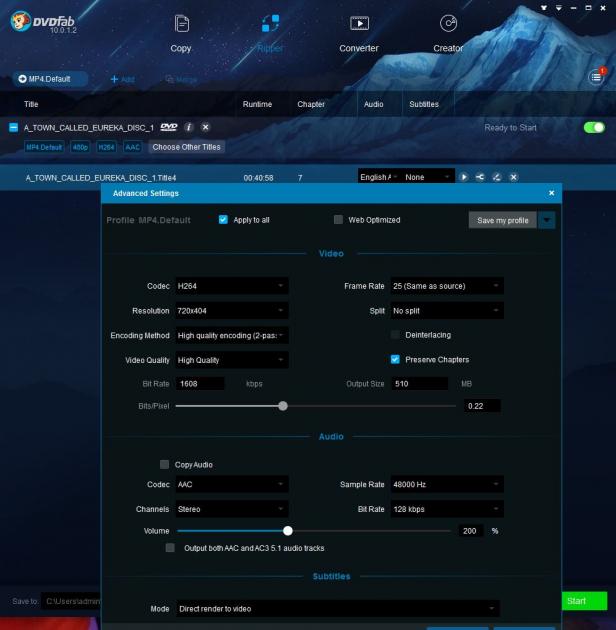Click the 480p tag
The height and width of the screenshot is (630, 616).
80,147
